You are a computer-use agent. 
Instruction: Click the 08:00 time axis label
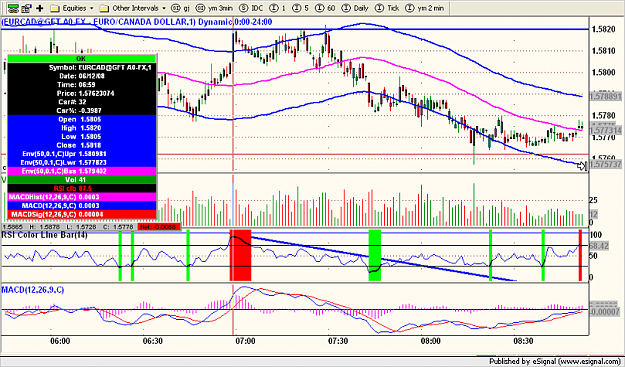[x=431, y=341]
